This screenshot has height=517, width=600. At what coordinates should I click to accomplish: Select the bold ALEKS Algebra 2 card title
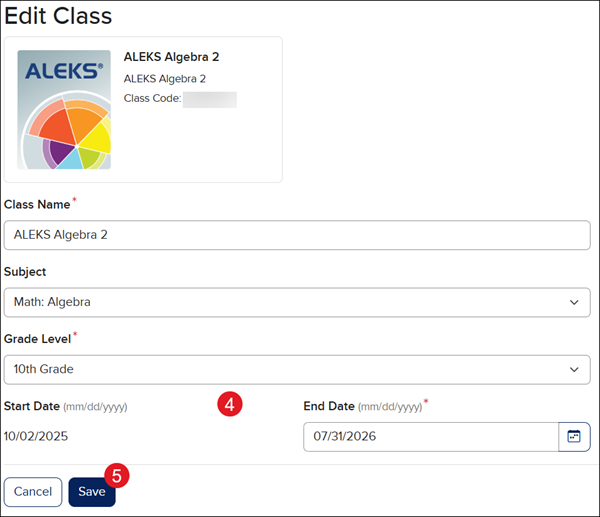click(171, 57)
